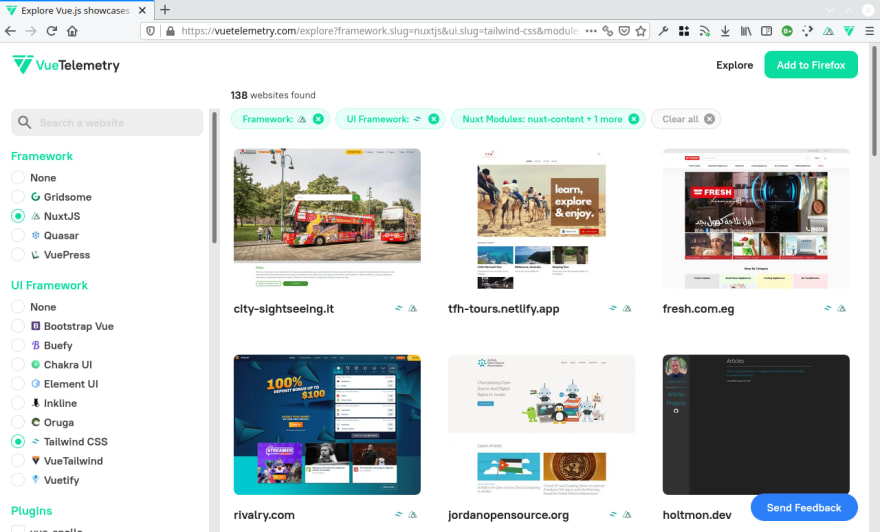Image resolution: width=880 pixels, height=532 pixels.
Task: Click the Add to Firefox button
Action: [x=810, y=65]
